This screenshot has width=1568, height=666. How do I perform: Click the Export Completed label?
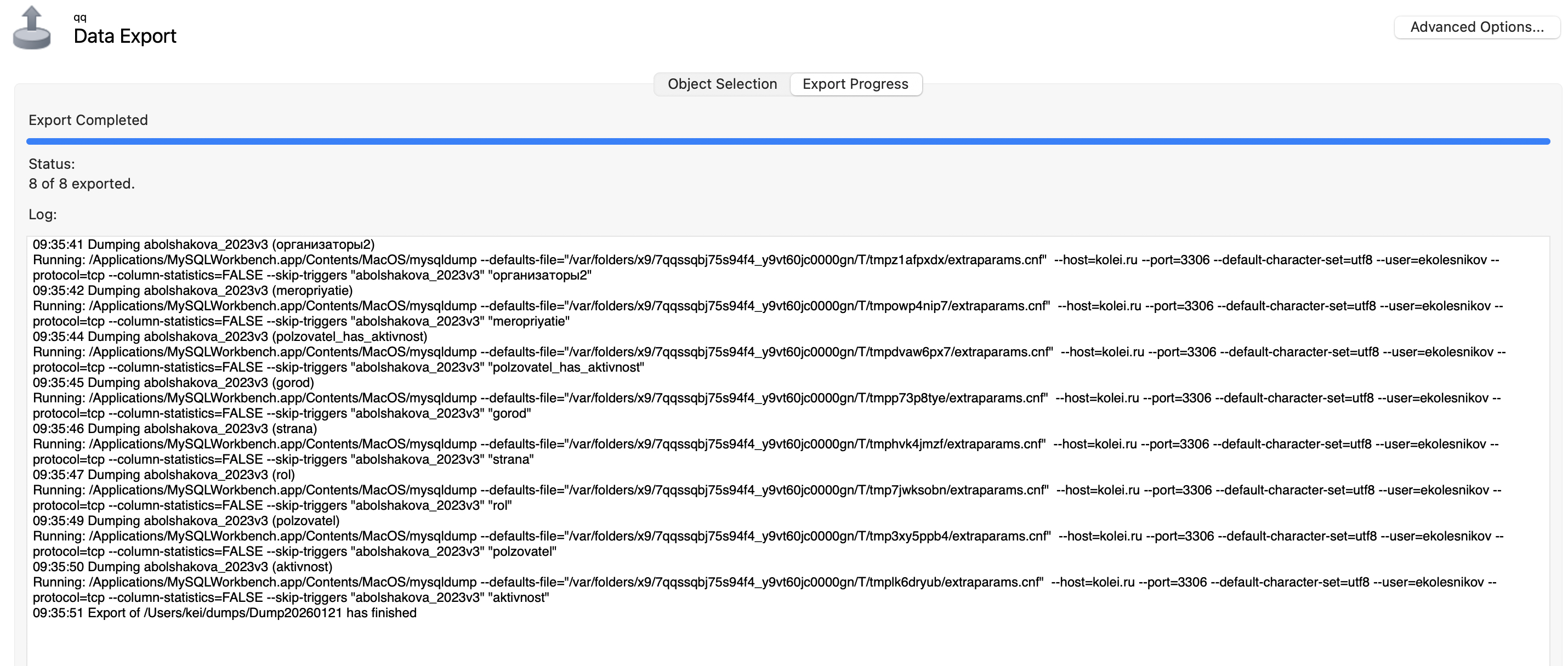tap(88, 120)
